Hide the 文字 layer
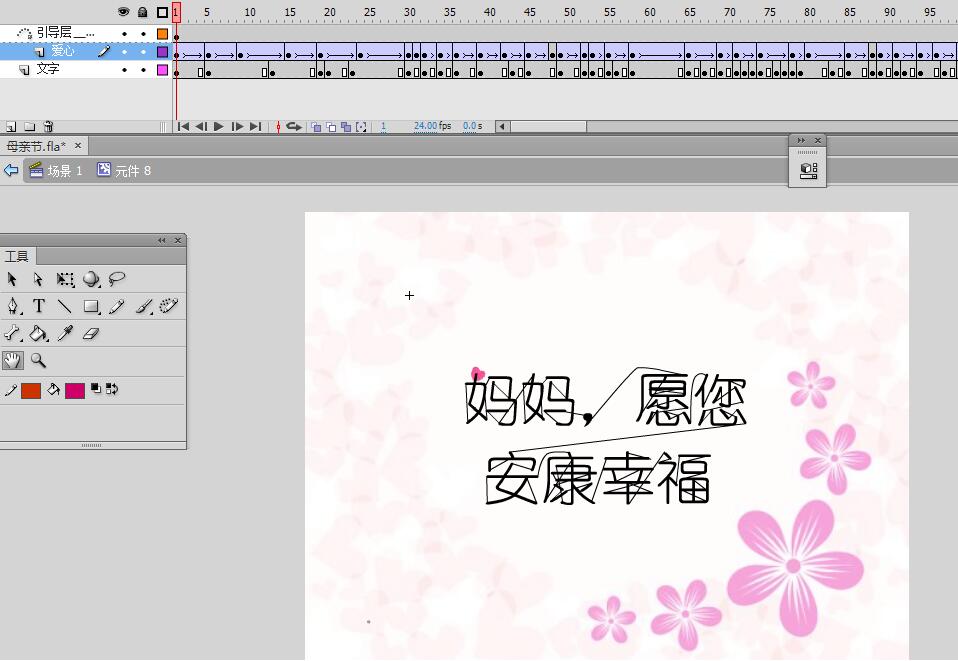This screenshot has width=958, height=661. [124, 70]
